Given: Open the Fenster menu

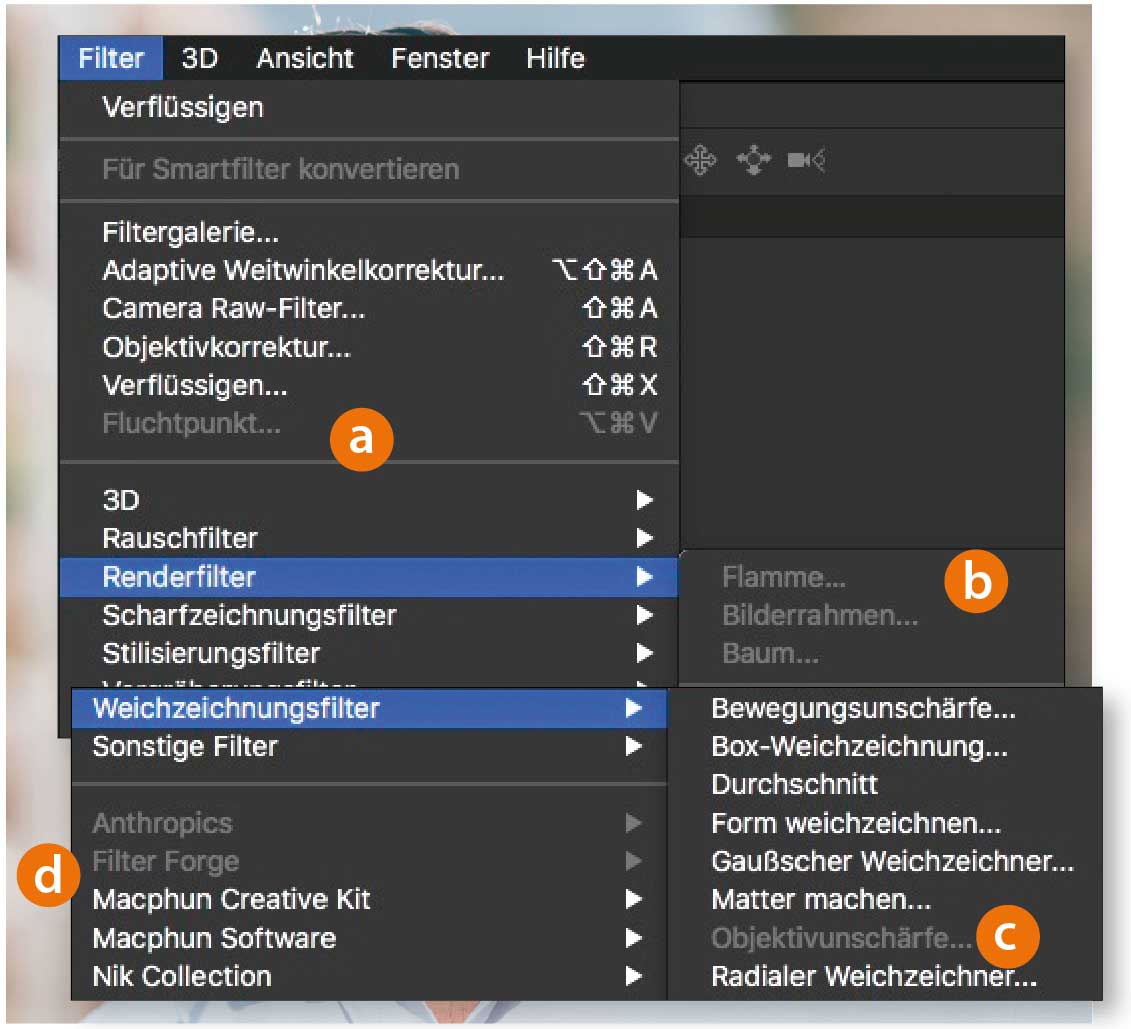Looking at the screenshot, I should 440,58.
